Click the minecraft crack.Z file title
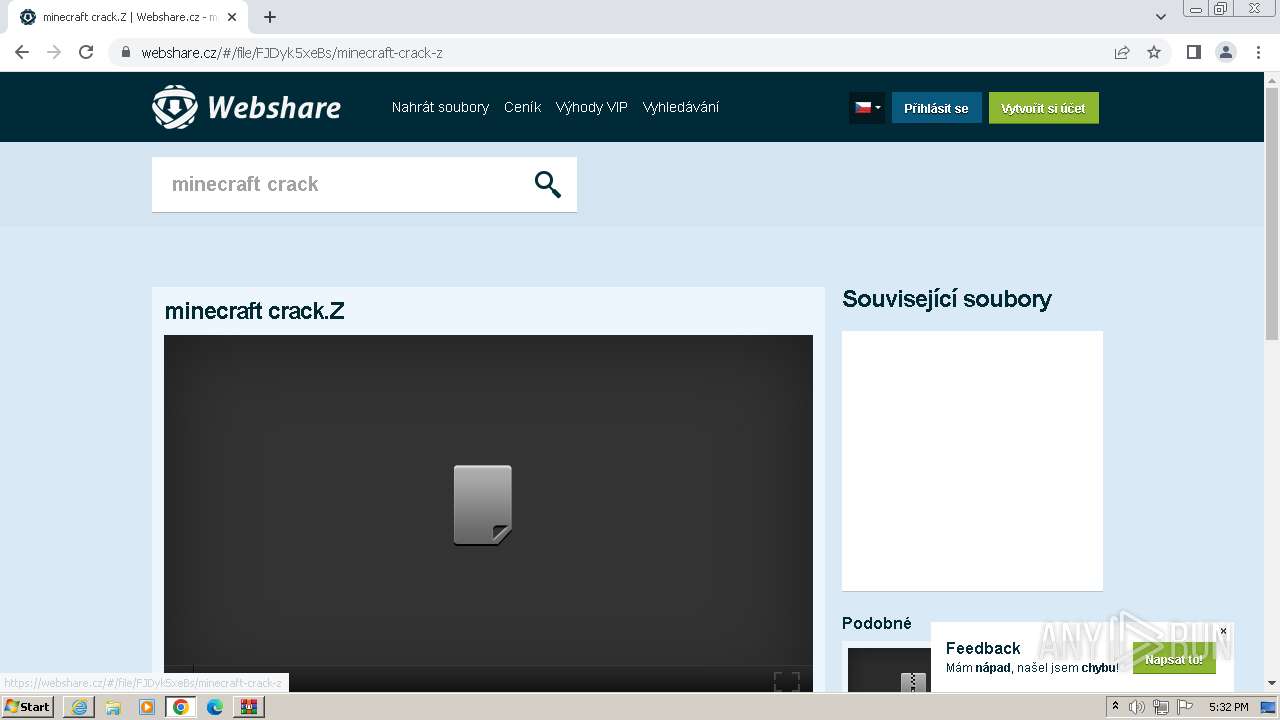 255,311
